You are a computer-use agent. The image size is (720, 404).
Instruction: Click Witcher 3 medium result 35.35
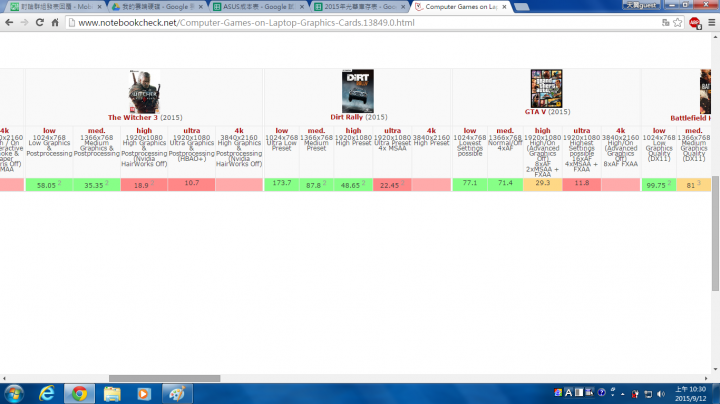click(x=96, y=185)
